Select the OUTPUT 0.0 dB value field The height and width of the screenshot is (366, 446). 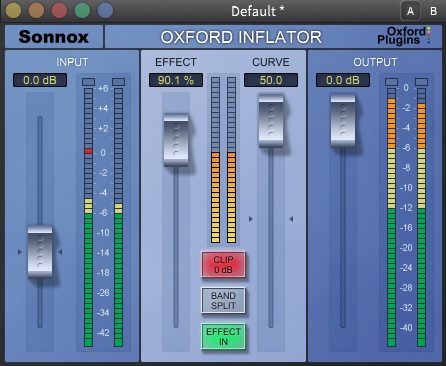pyautogui.click(x=343, y=80)
